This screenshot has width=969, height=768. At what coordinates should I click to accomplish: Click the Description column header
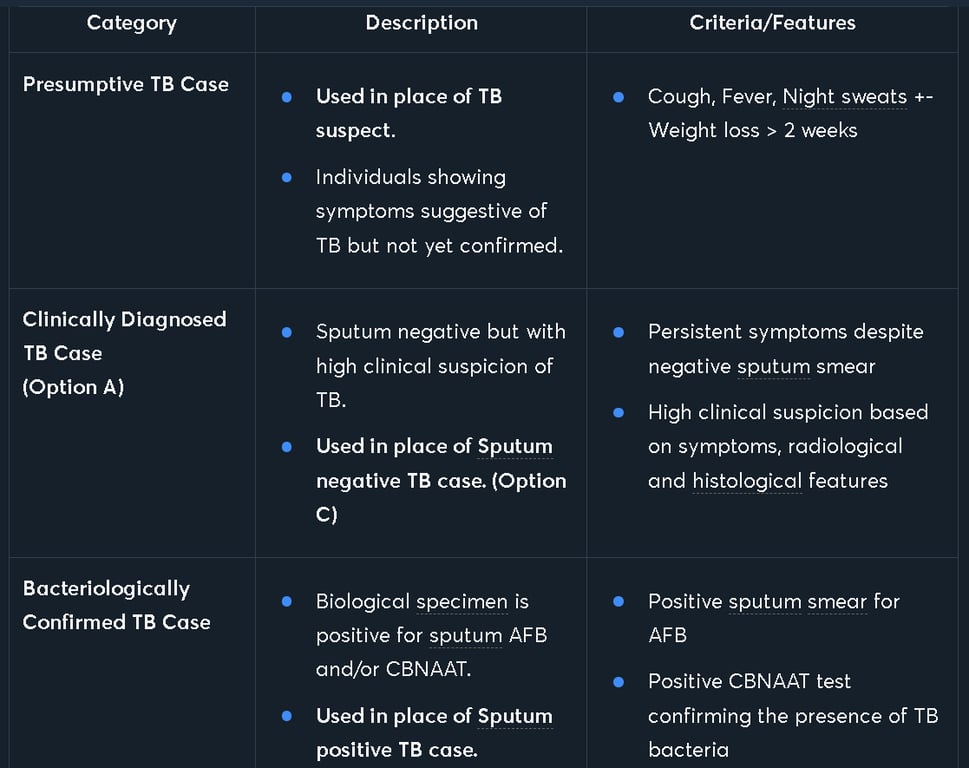[x=421, y=23]
